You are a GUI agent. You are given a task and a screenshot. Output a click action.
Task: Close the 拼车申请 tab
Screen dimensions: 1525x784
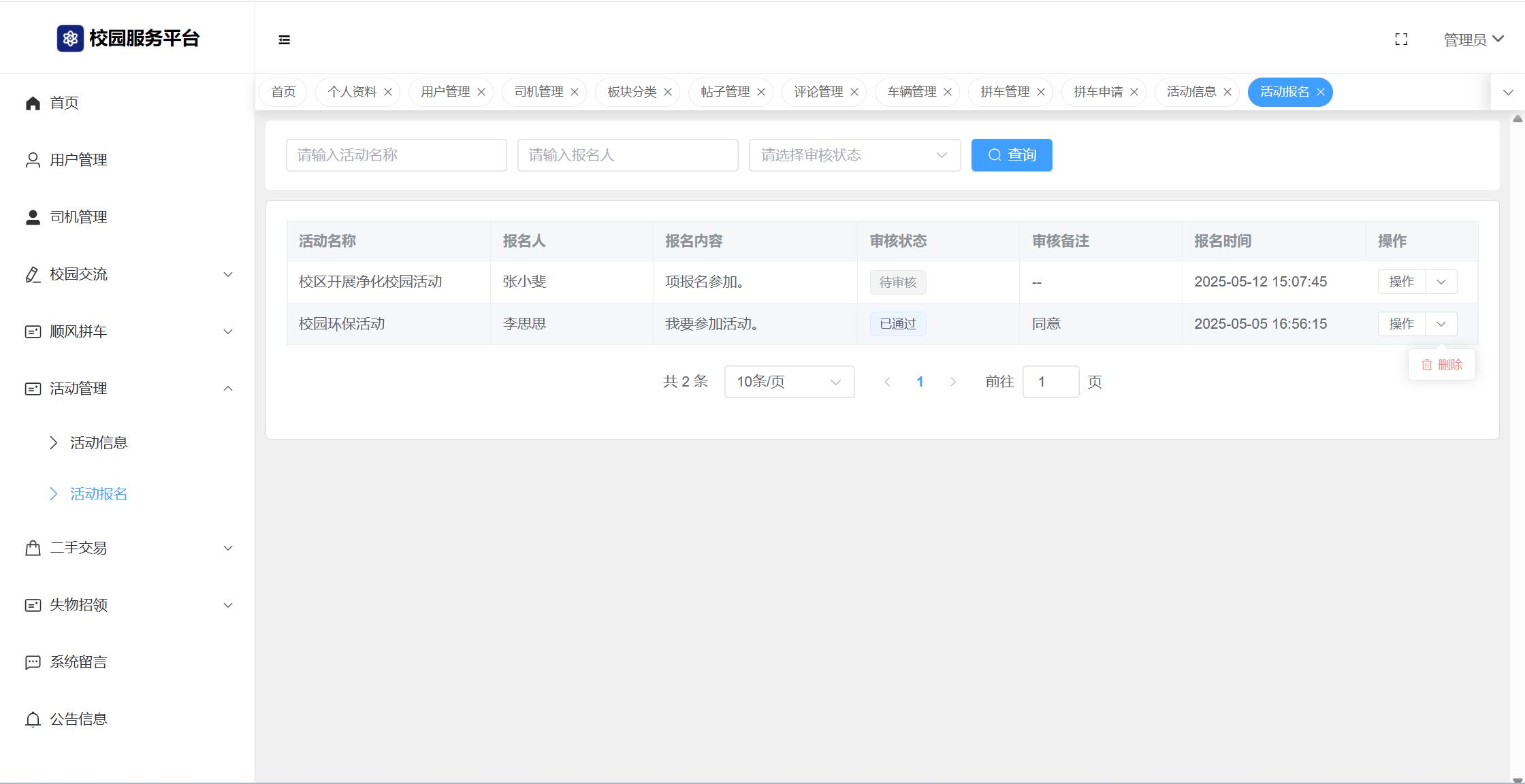[1134, 92]
